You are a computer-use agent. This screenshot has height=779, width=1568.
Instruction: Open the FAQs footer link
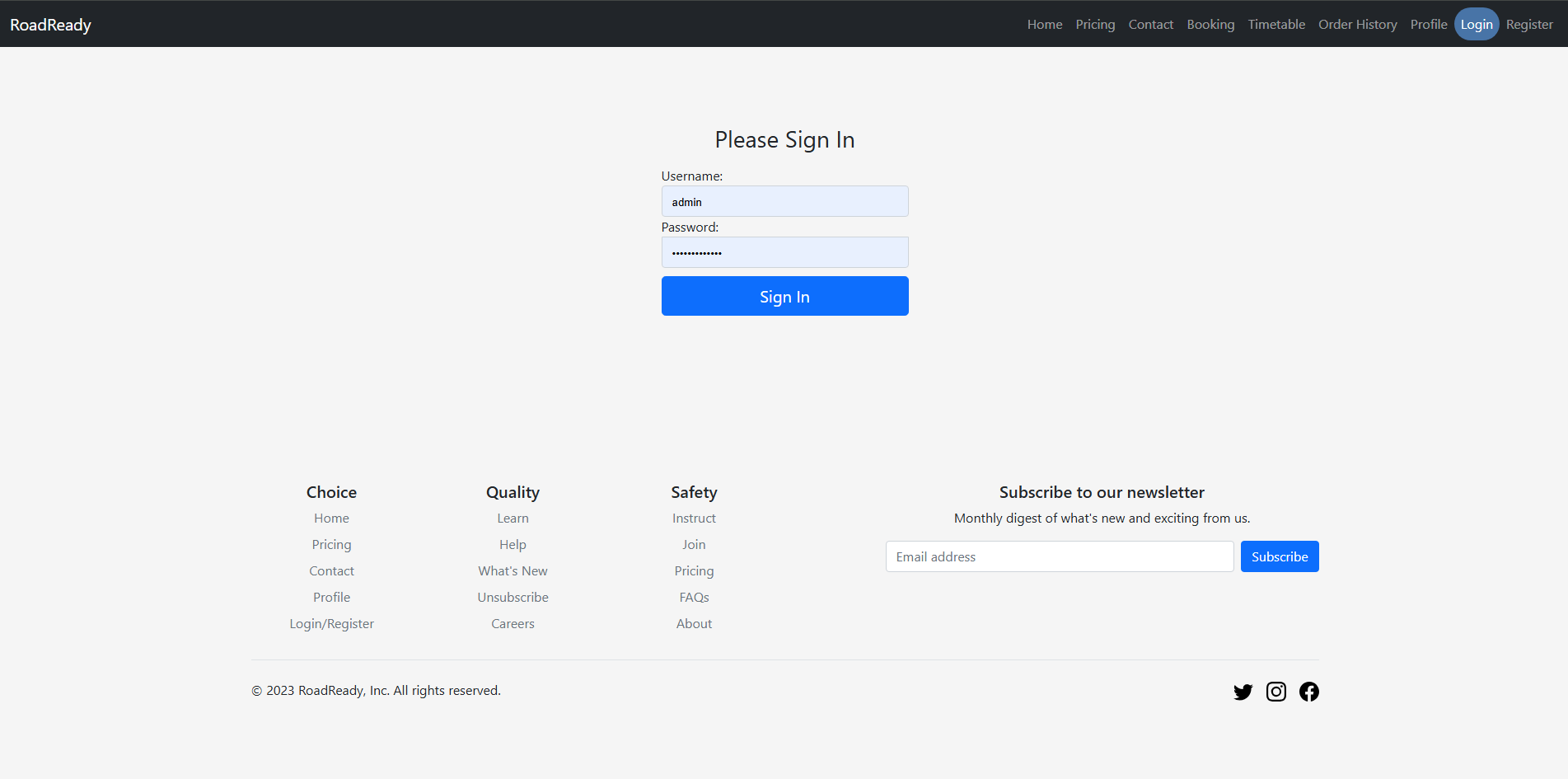(694, 598)
